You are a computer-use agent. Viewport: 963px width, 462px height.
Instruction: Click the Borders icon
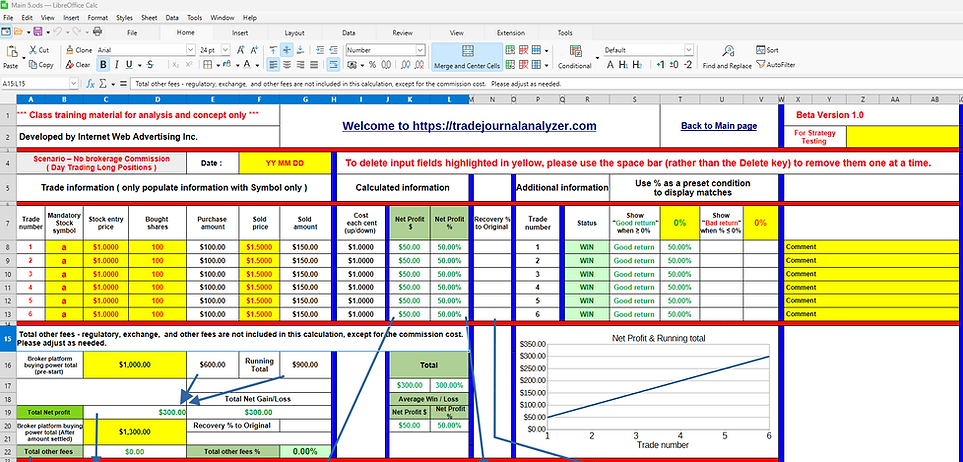[208, 65]
